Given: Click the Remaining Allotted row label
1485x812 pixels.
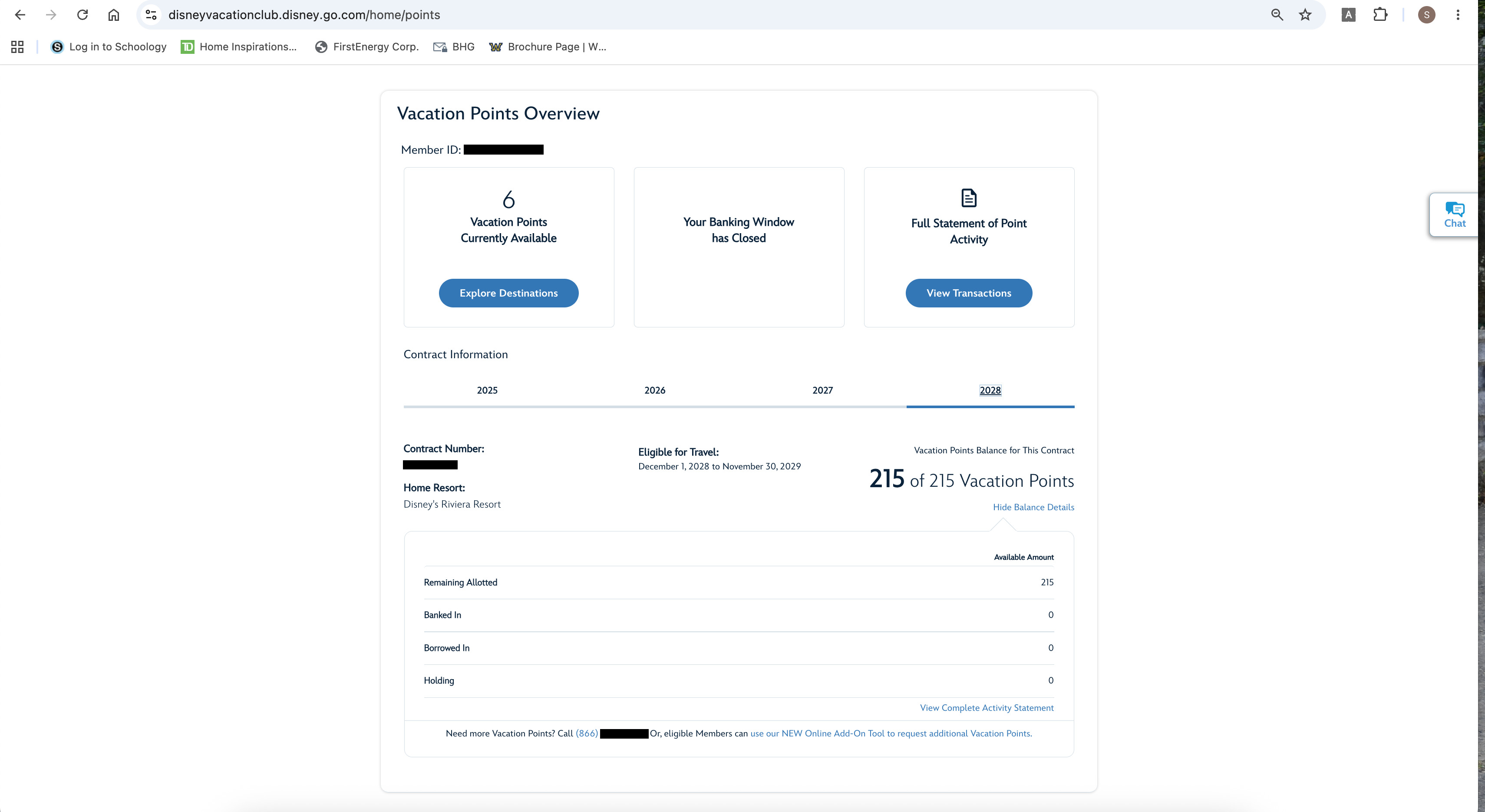Looking at the screenshot, I should click(x=461, y=582).
